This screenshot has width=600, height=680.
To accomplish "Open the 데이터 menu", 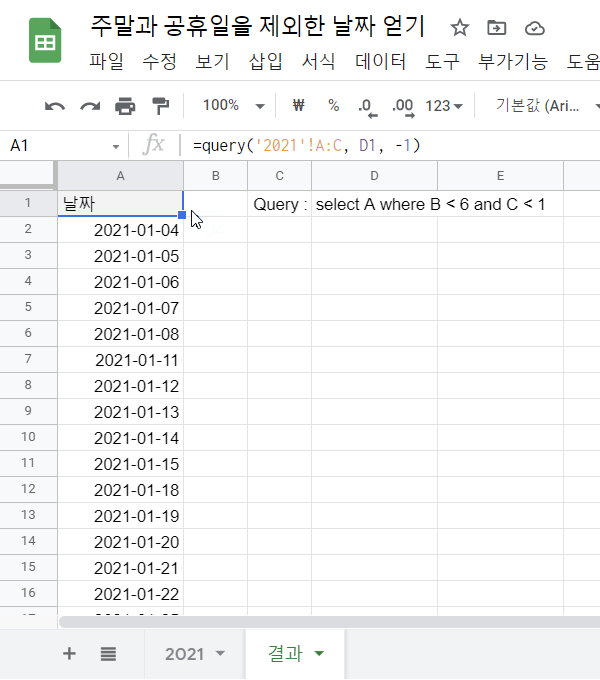I will coord(381,62).
